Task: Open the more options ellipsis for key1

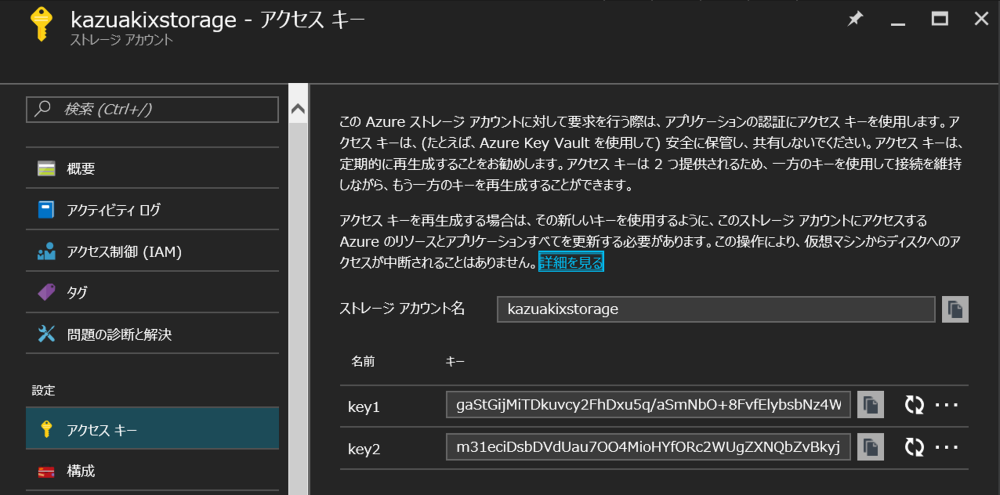Action: coord(946,404)
